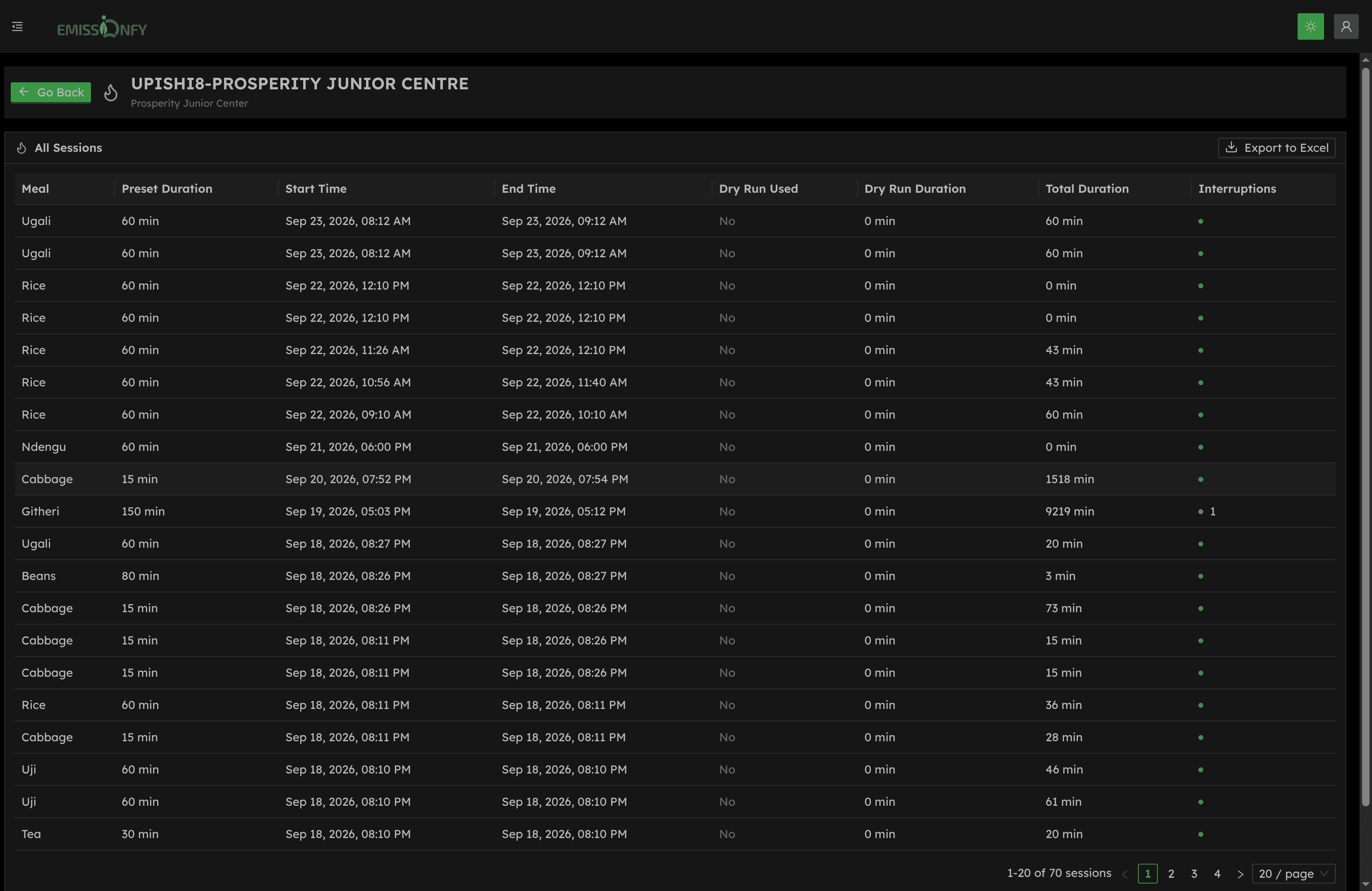Click the 61 min total duration value
The image size is (1372, 891).
[x=1063, y=802]
